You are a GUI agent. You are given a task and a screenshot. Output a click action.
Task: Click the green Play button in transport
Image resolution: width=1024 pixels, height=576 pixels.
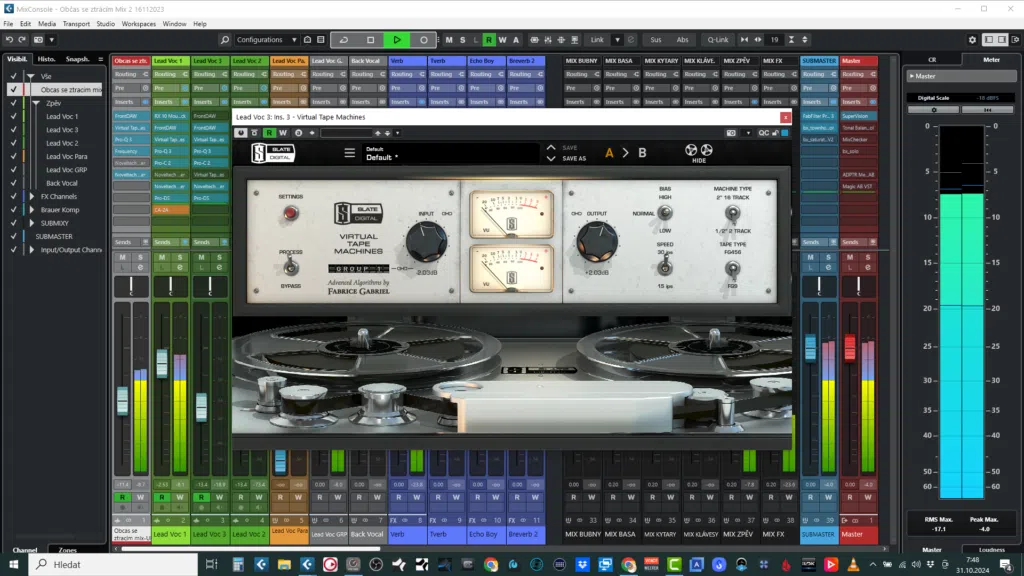click(x=397, y=40)
